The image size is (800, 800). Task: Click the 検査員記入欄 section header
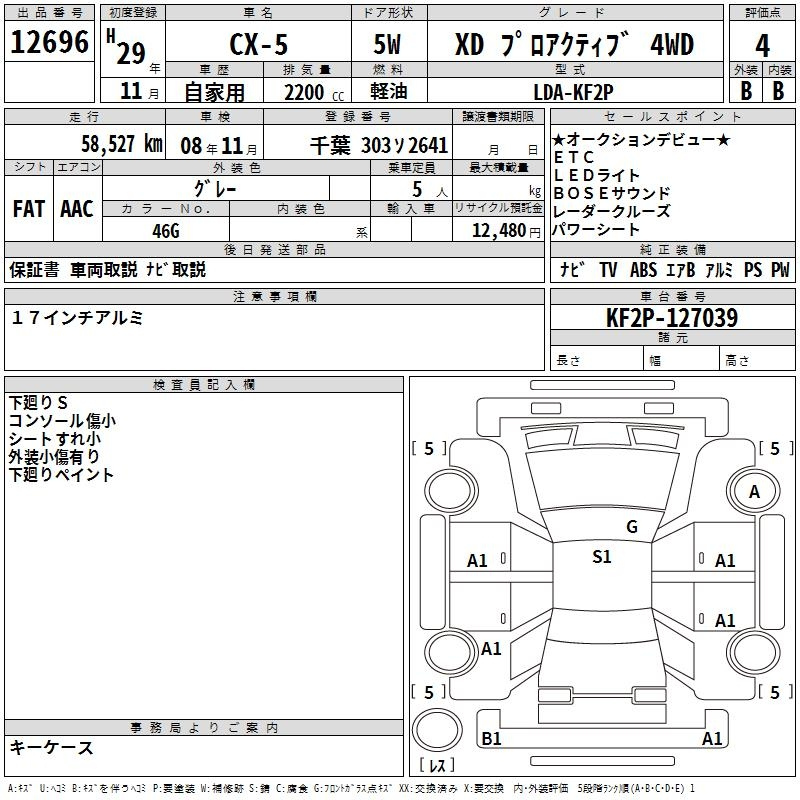coord(204,385)
